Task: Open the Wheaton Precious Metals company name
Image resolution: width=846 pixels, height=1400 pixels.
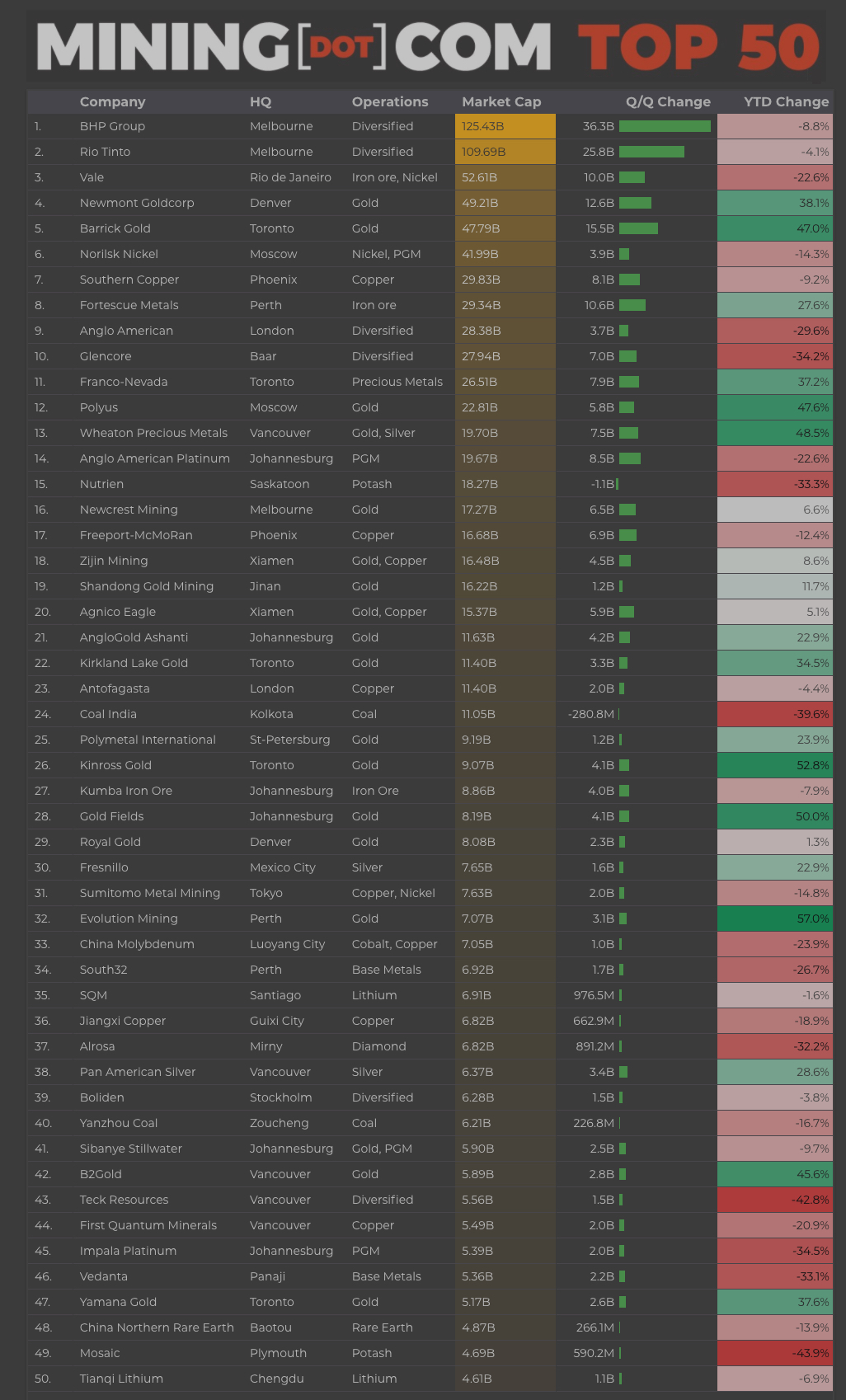Action: (153, 433)
